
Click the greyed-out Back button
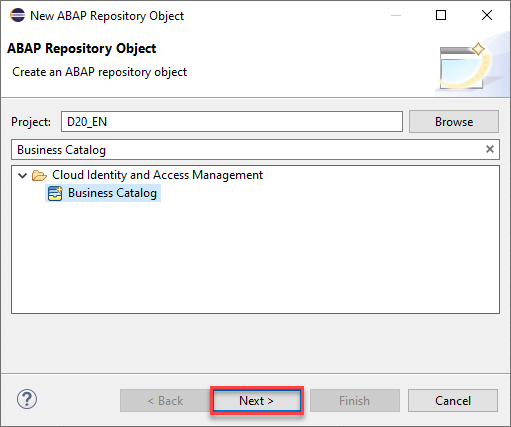tap(165, 401)
